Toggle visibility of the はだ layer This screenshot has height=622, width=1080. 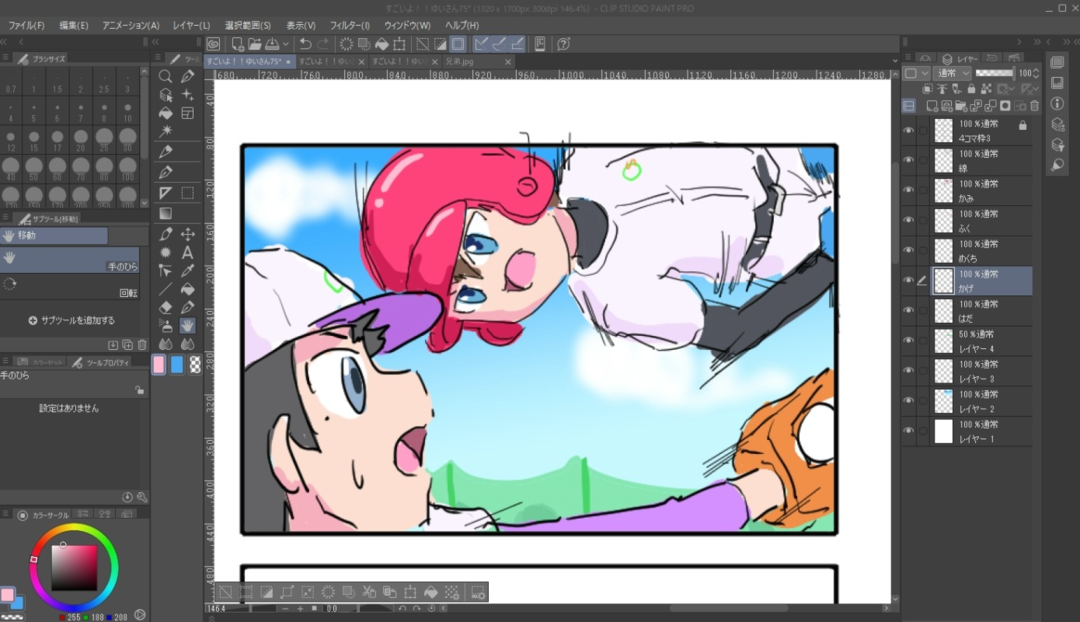pos(908,311)
